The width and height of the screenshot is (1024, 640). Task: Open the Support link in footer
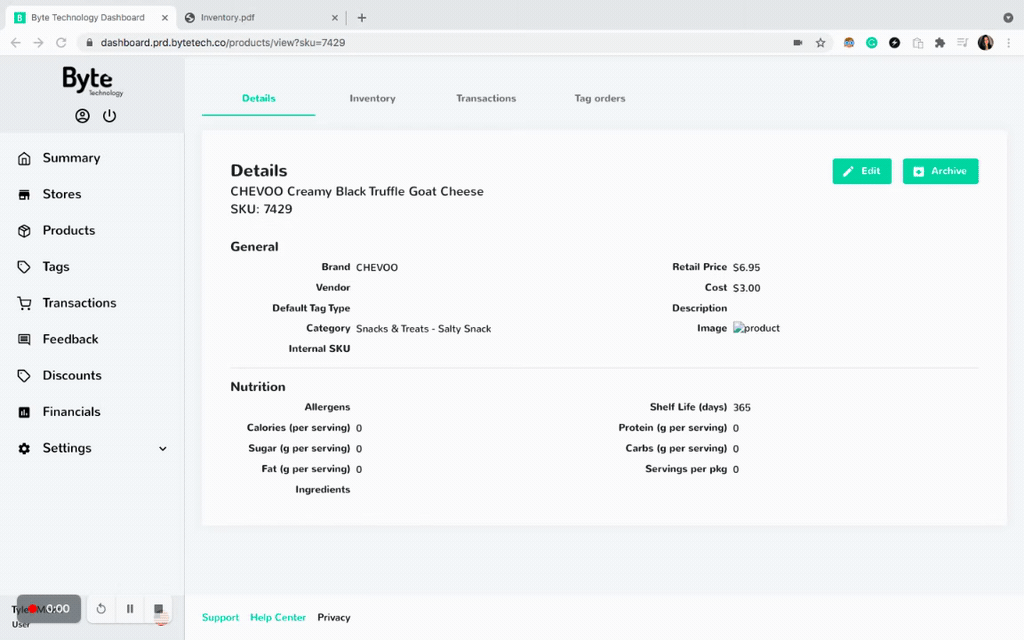pos(220,618)
